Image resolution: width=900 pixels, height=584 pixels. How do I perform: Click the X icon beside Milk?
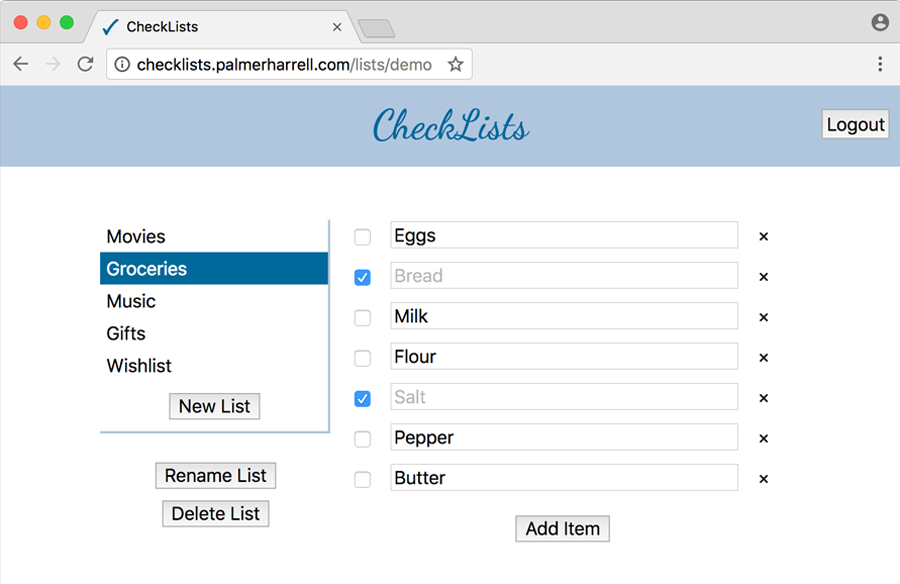(x=763, y=317)
